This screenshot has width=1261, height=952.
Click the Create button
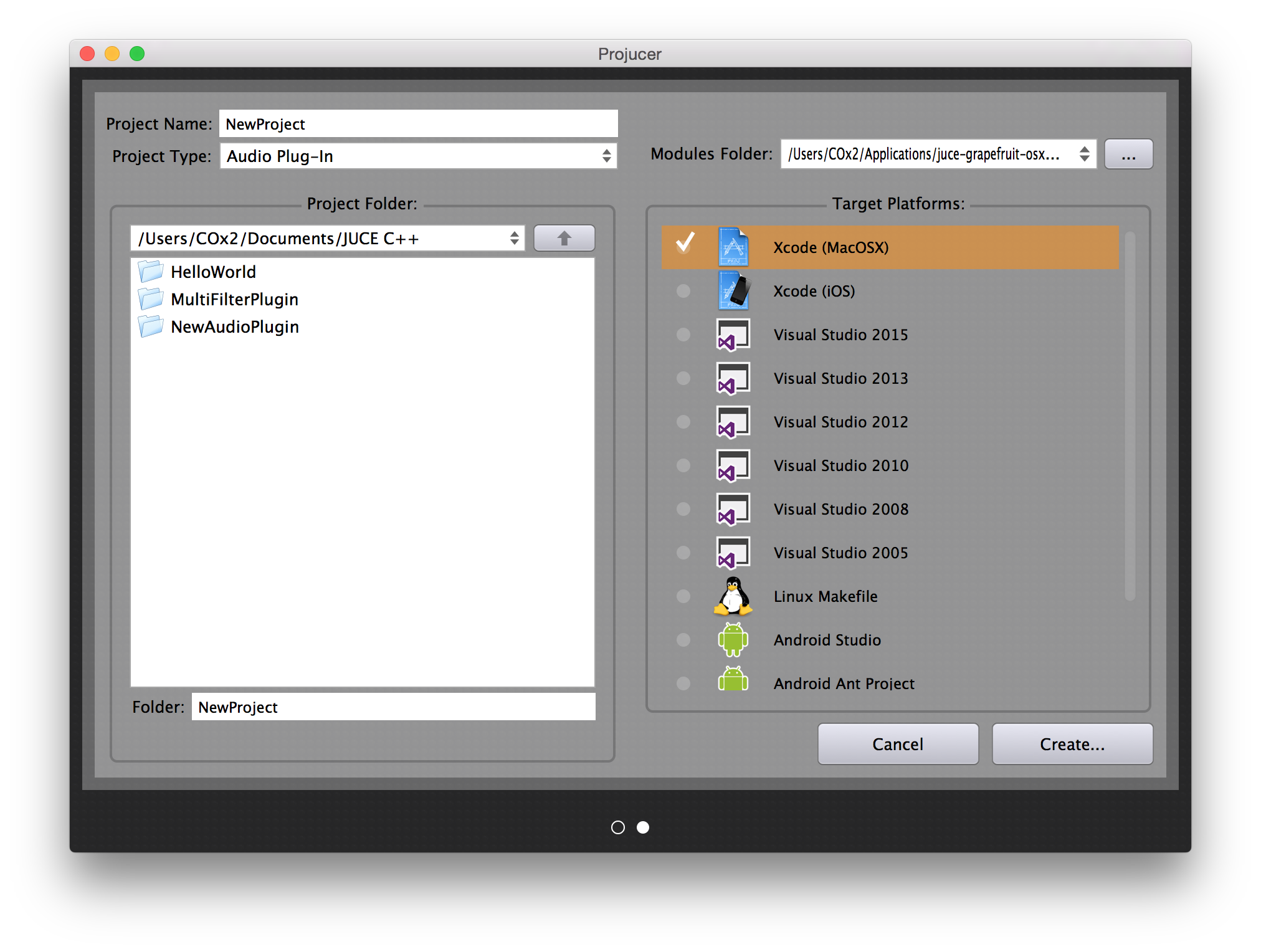[x=1072, y=744]
